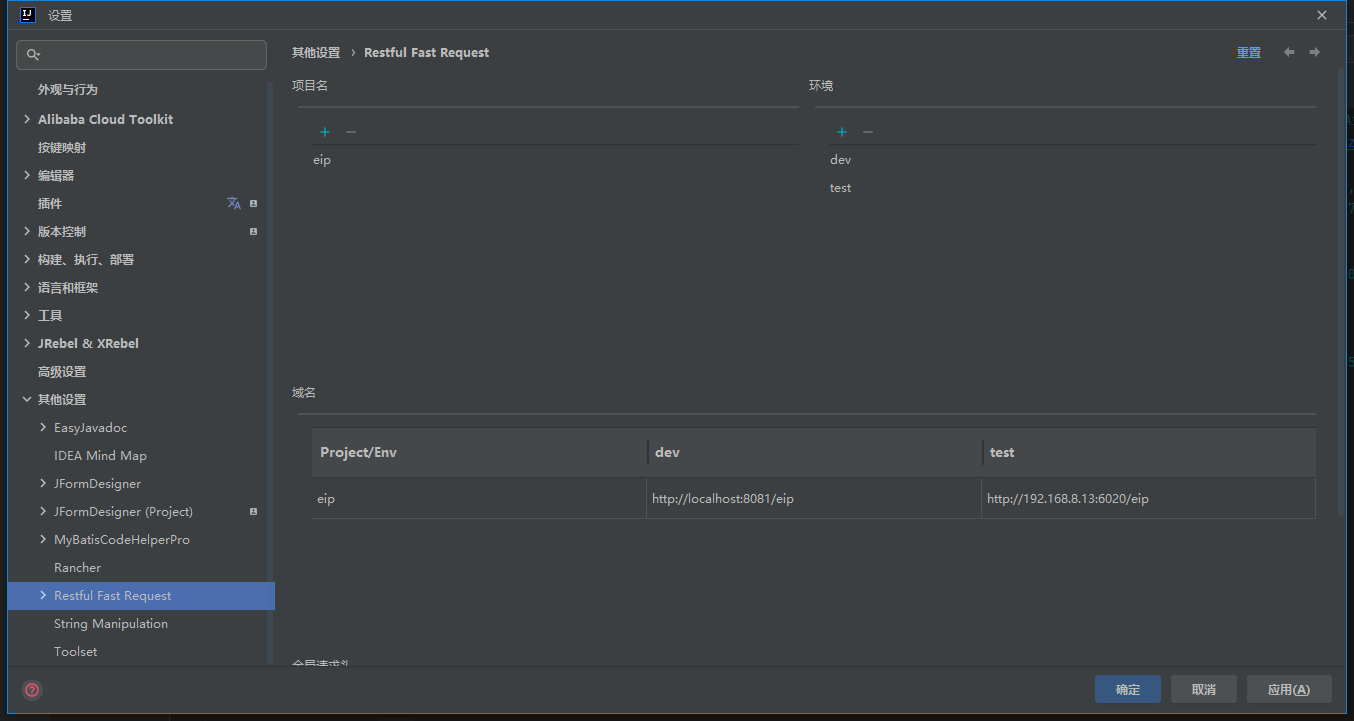Click the settings search field
1354x721 pixels.
(150, 55)
